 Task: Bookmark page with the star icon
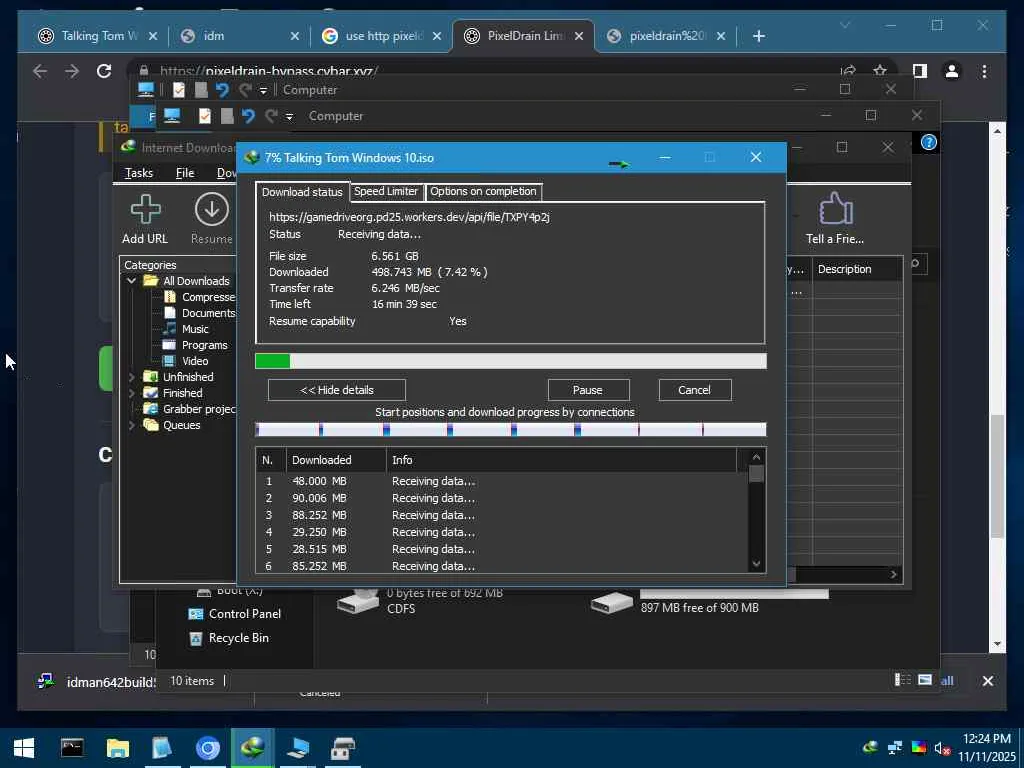pos(880,71)
